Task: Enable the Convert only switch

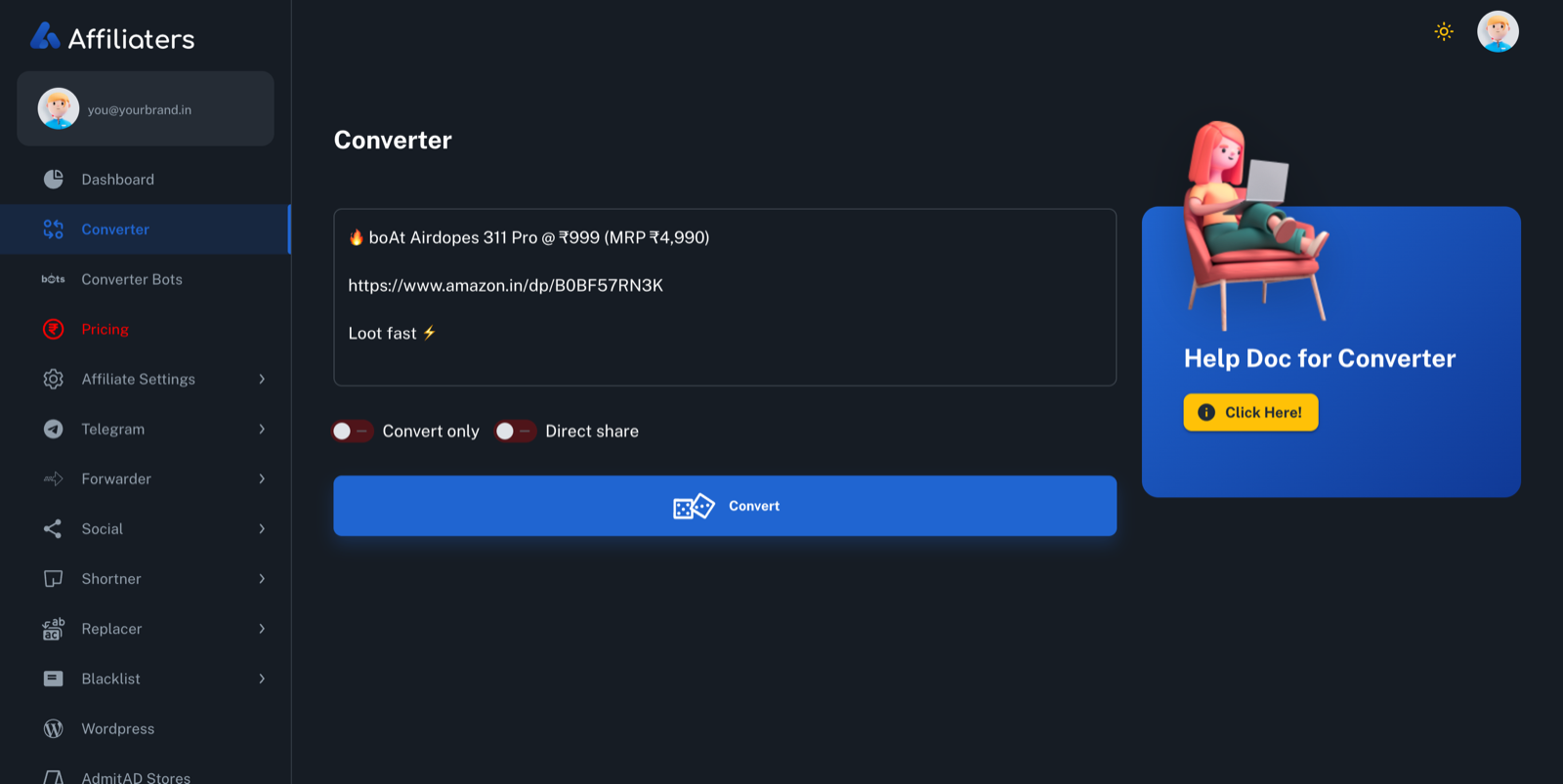Action: pos(352,431)
